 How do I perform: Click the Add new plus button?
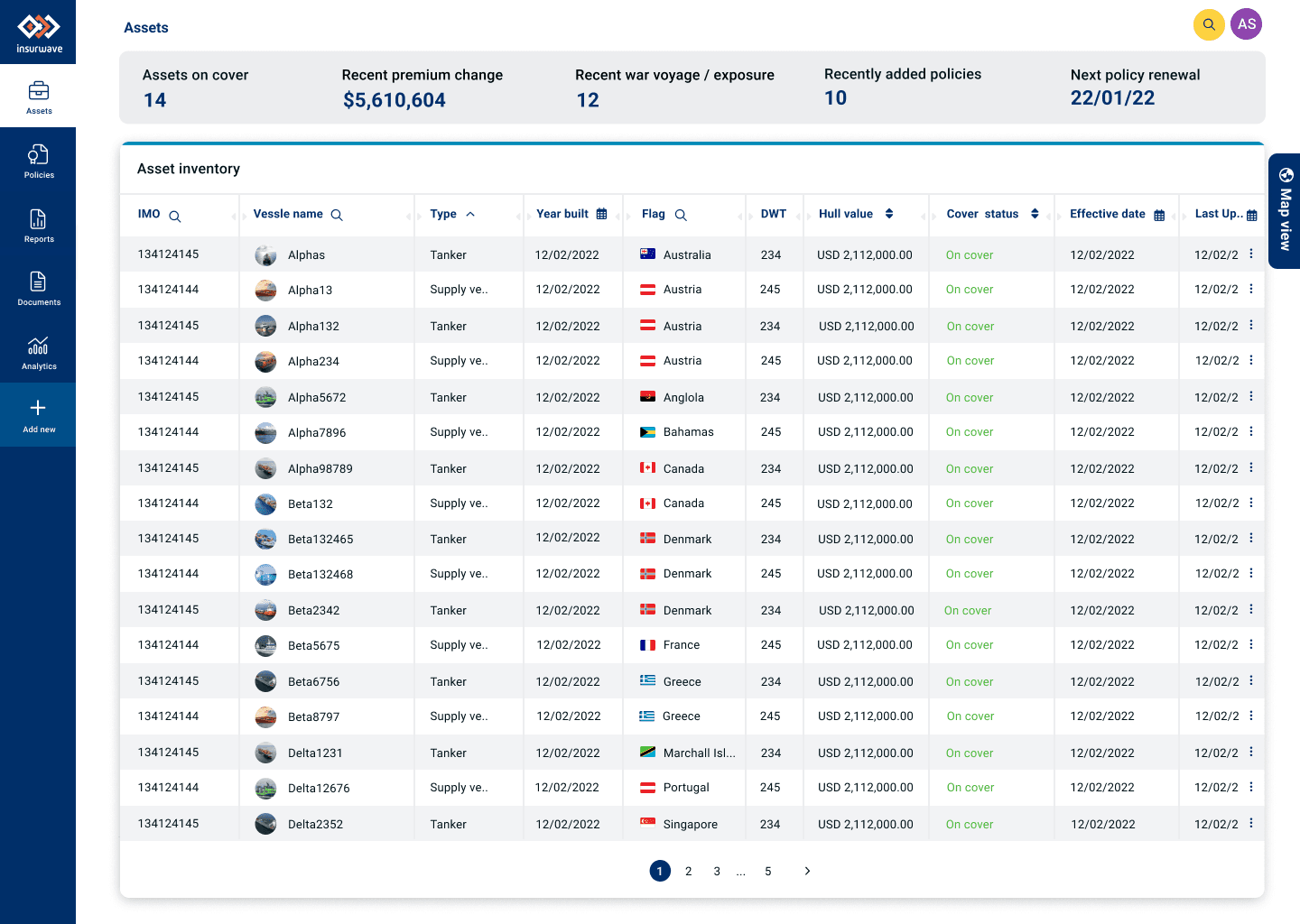(x=38, y=415)
